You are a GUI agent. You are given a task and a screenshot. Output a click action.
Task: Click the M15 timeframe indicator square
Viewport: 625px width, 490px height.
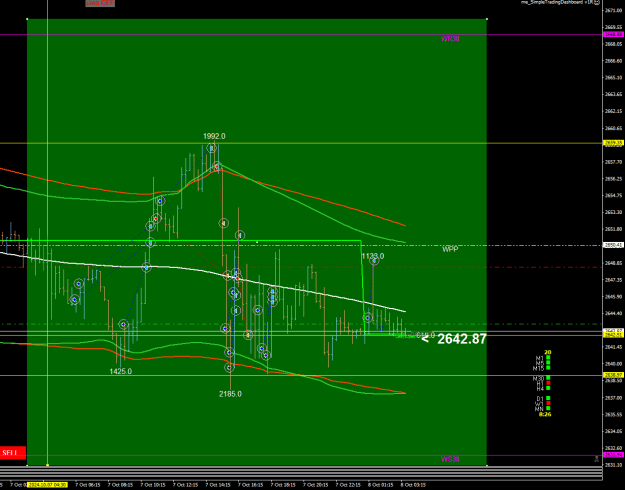pyautogui.click(x=548, y=368)
